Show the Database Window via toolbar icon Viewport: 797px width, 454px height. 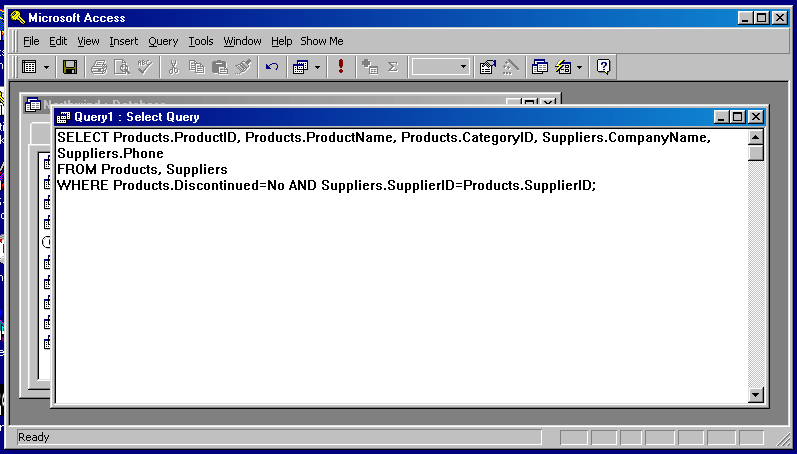pyautogui.click(x=540, y=67)
